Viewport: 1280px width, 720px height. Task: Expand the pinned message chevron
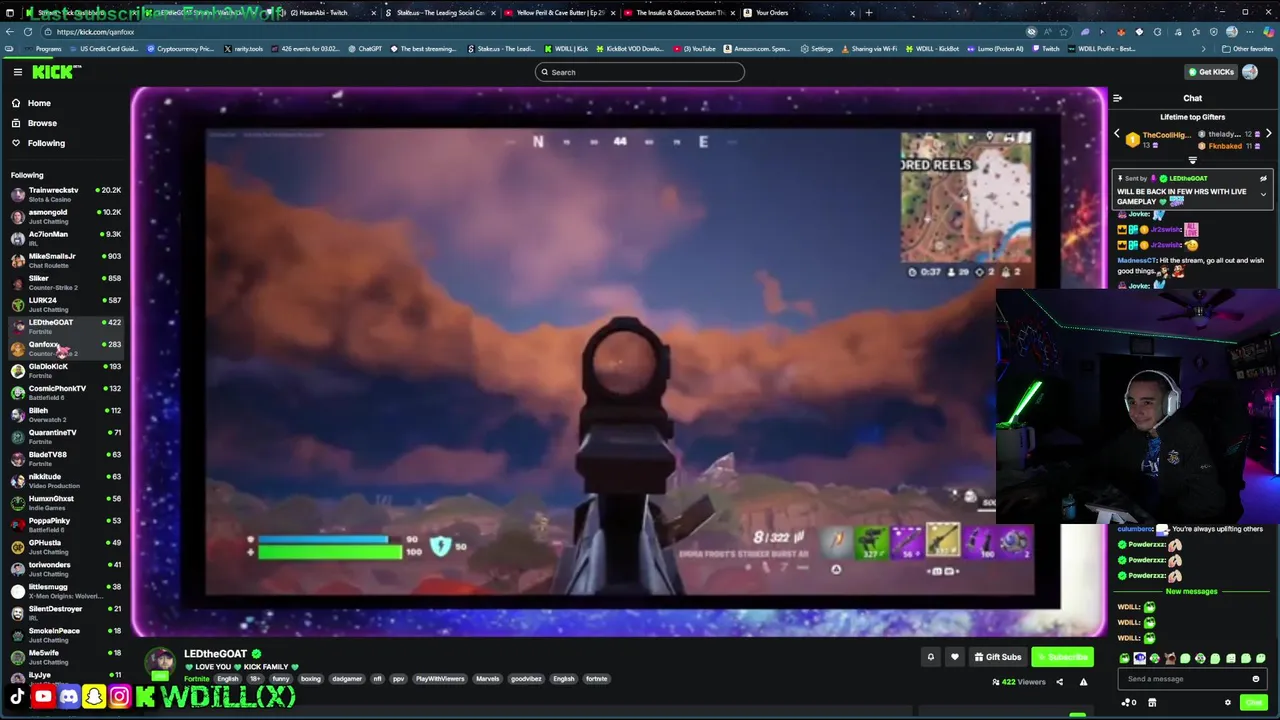click(1263, 194)
